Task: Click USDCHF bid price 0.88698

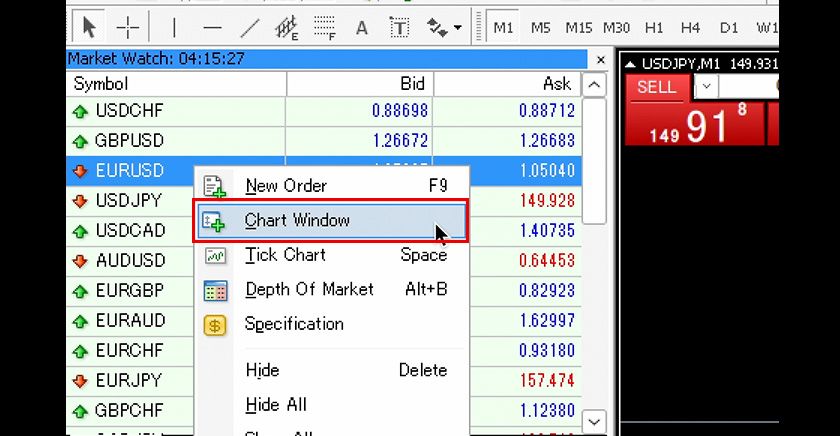Action: 400,111
